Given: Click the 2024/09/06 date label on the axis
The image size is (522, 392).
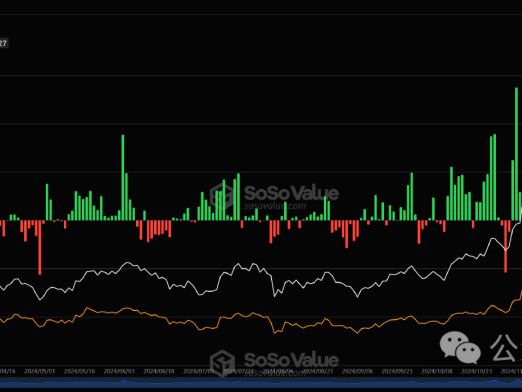Looking at the screenshot, I should pos(357,371).
